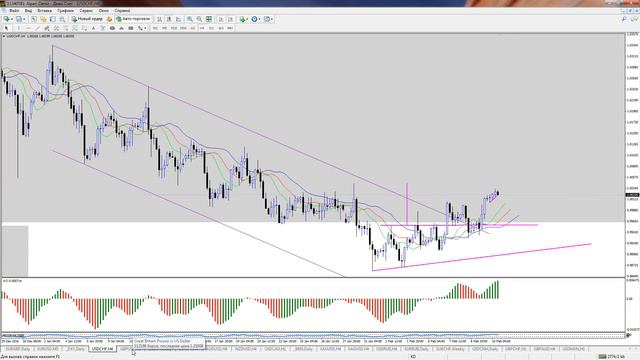Select the Equidistant Channel tool

pos(47,28)
